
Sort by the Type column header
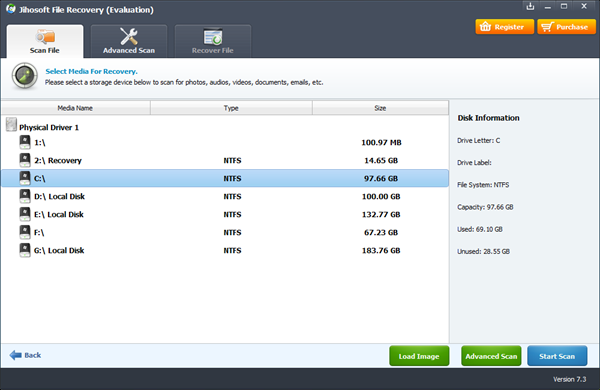[231, 108]
